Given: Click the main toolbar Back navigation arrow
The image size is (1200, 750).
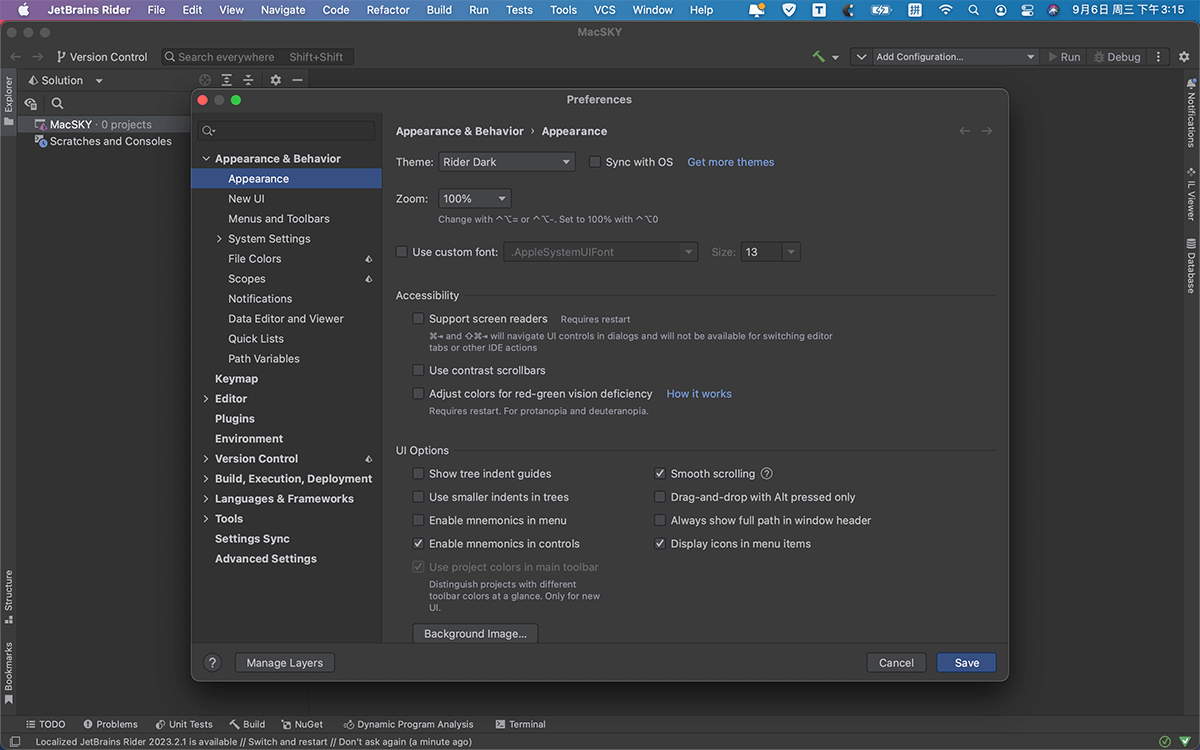Looking at the screenshot, I should (x=15, y=57).
